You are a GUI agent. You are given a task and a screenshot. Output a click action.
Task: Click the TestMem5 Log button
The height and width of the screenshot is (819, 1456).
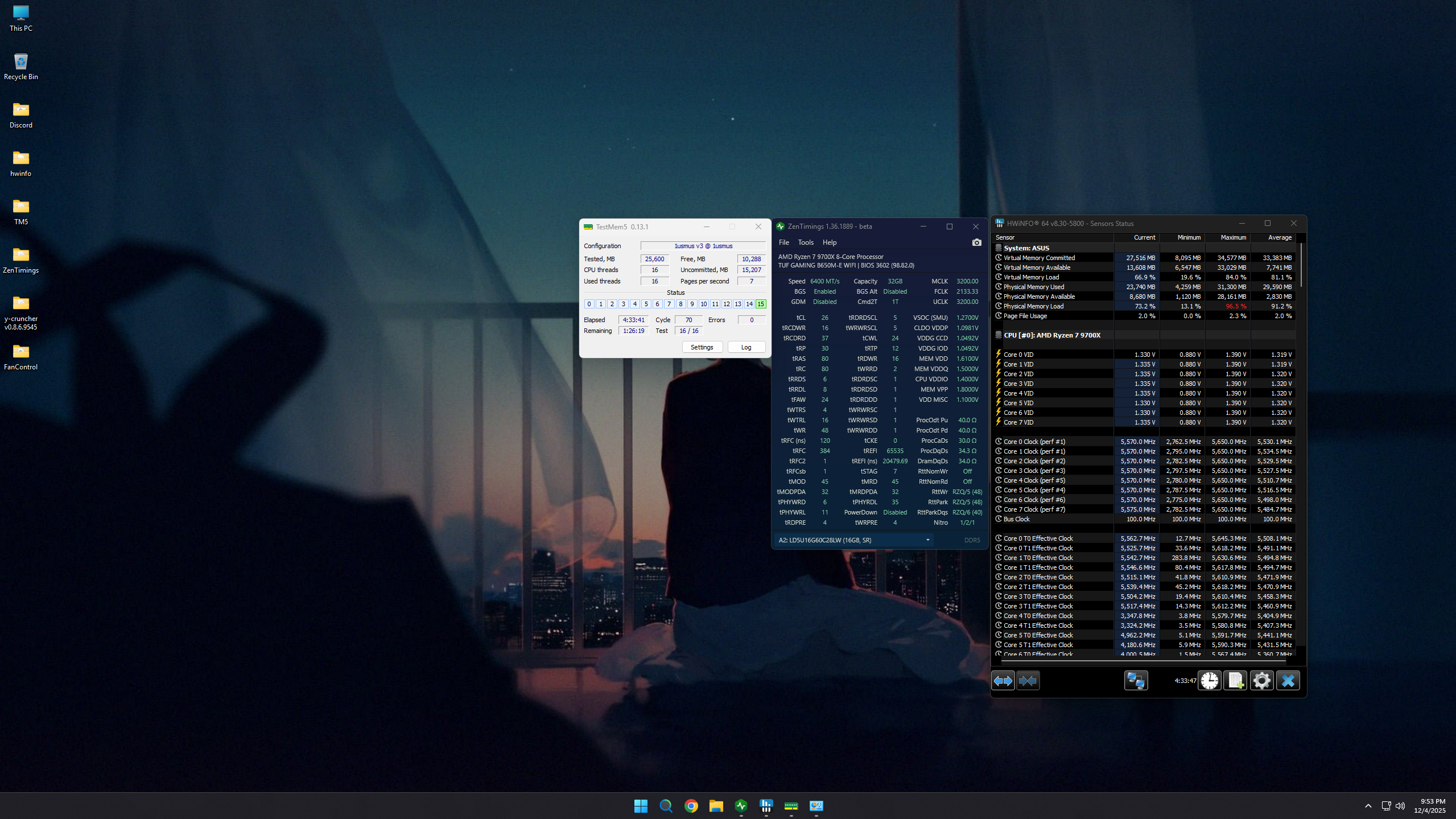click(x=746, y=347)
